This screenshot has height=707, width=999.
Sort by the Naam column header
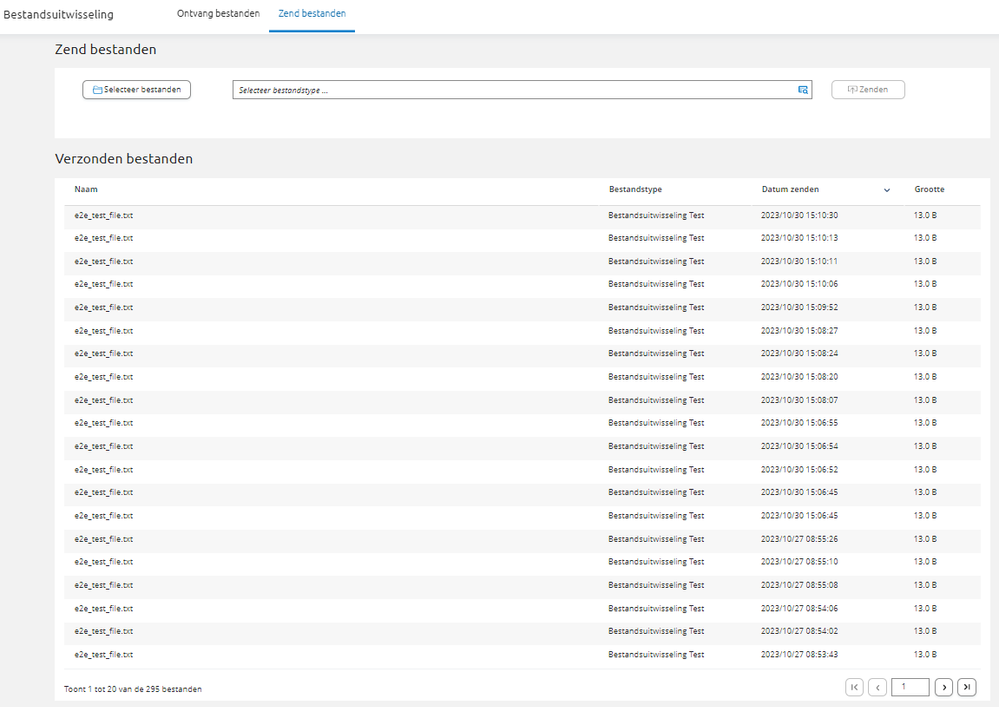coord(86,189)
